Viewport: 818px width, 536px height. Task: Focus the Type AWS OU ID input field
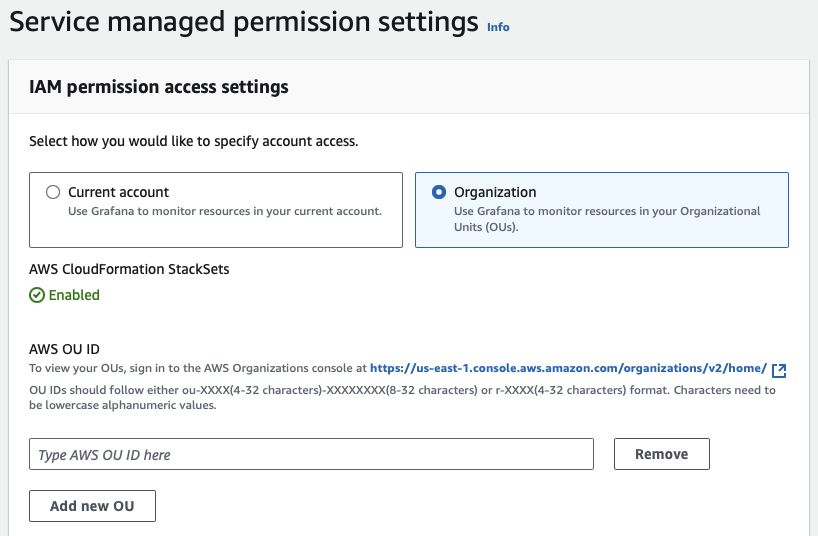(x=311, y=454)
